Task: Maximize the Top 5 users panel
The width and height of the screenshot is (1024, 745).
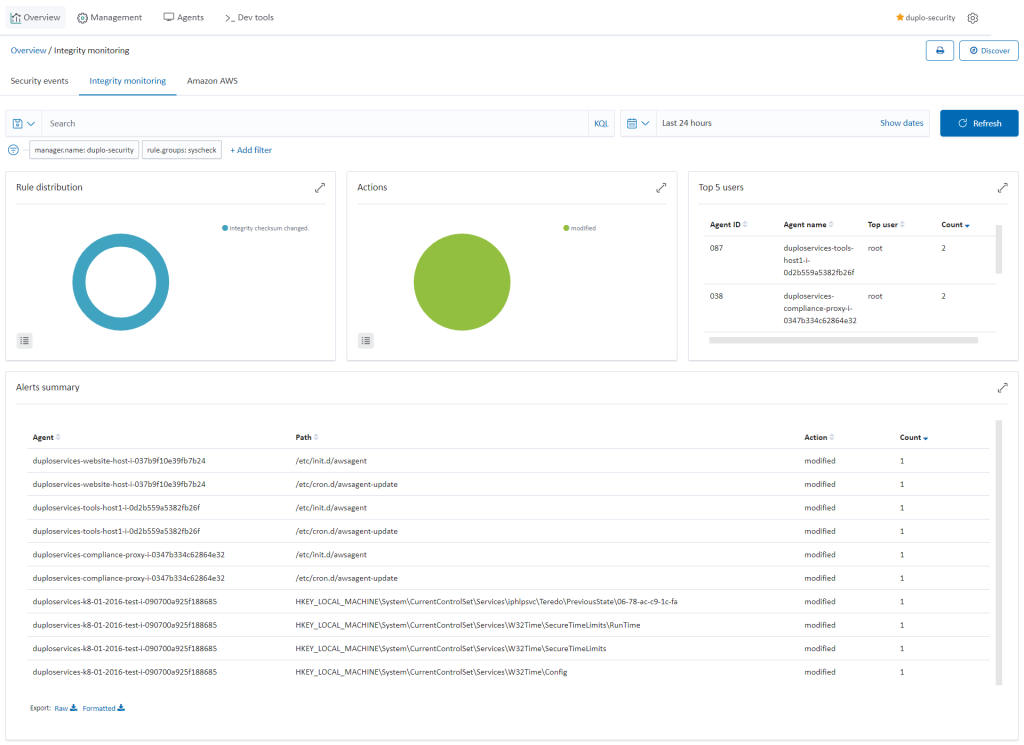Action: 1002,187
